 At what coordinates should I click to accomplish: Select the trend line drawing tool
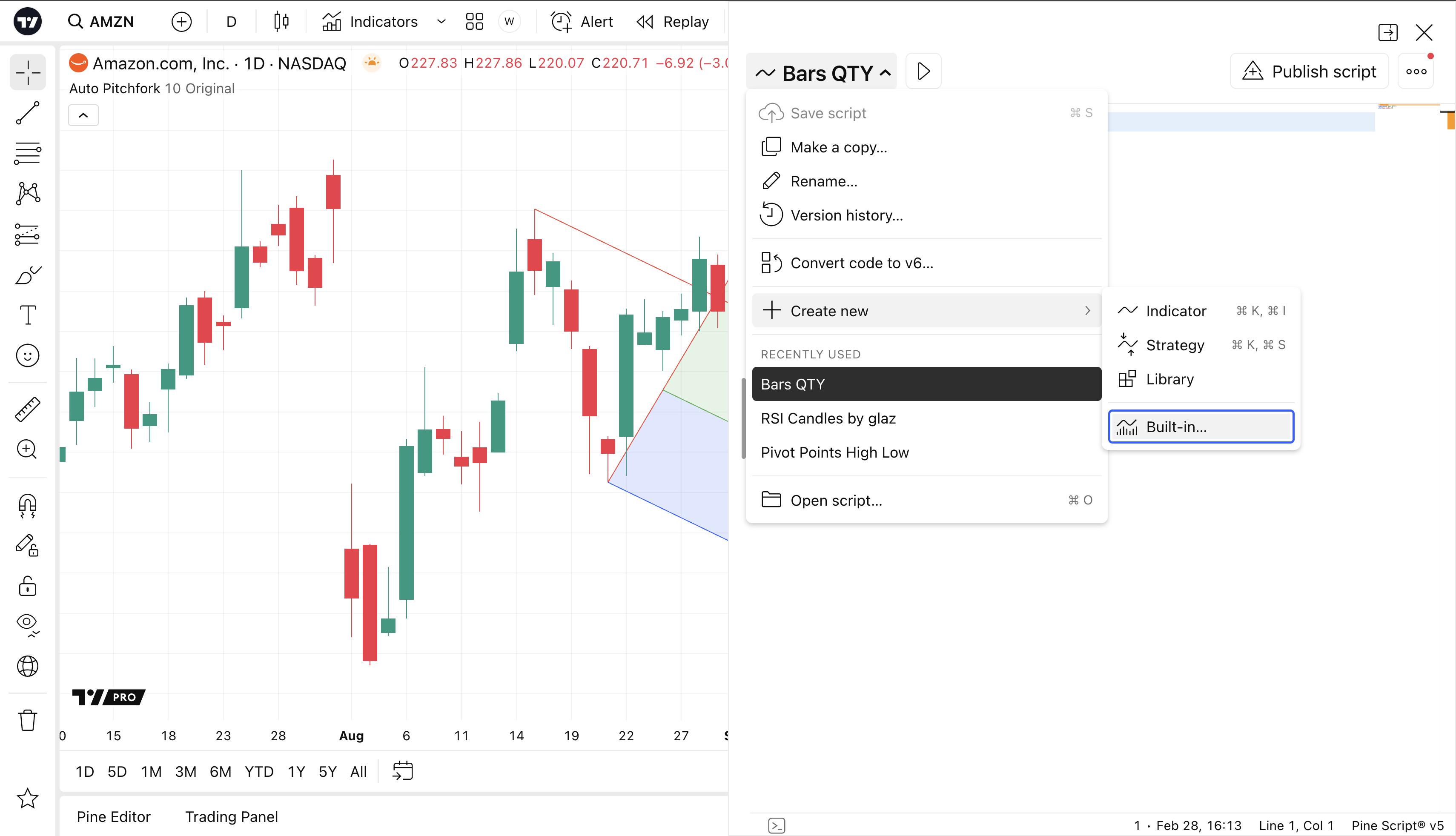(x=28, y=112)
